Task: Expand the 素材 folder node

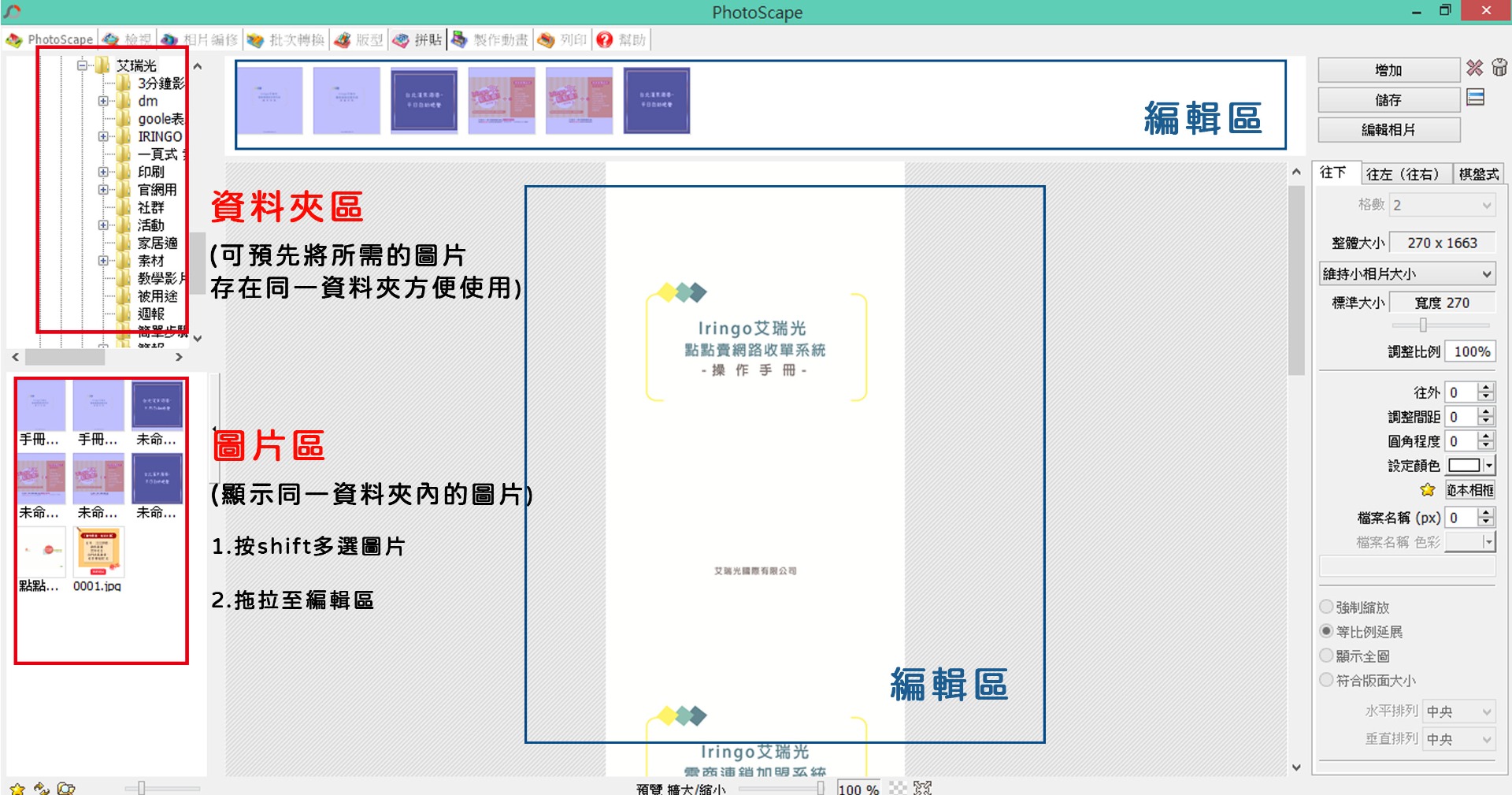Action: tap(103, 261)
